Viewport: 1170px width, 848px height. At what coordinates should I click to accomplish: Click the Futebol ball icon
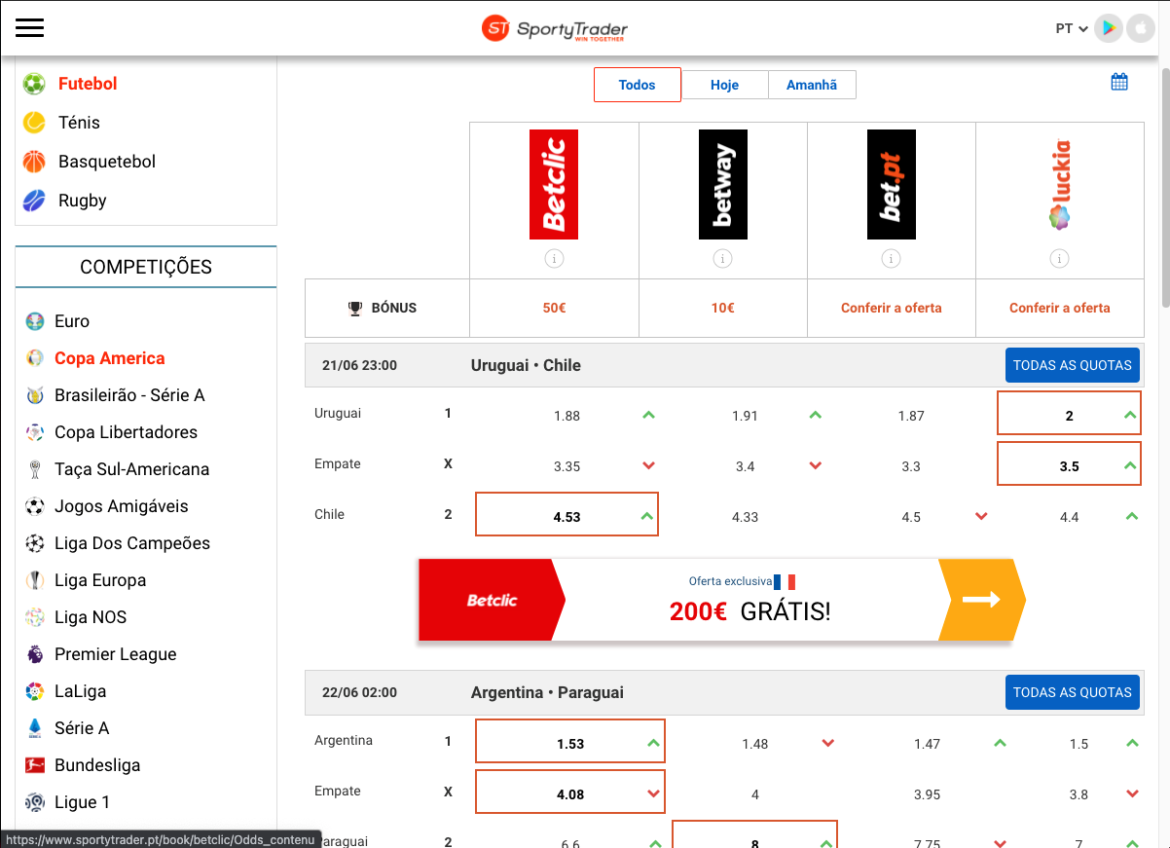pos(34,84)
